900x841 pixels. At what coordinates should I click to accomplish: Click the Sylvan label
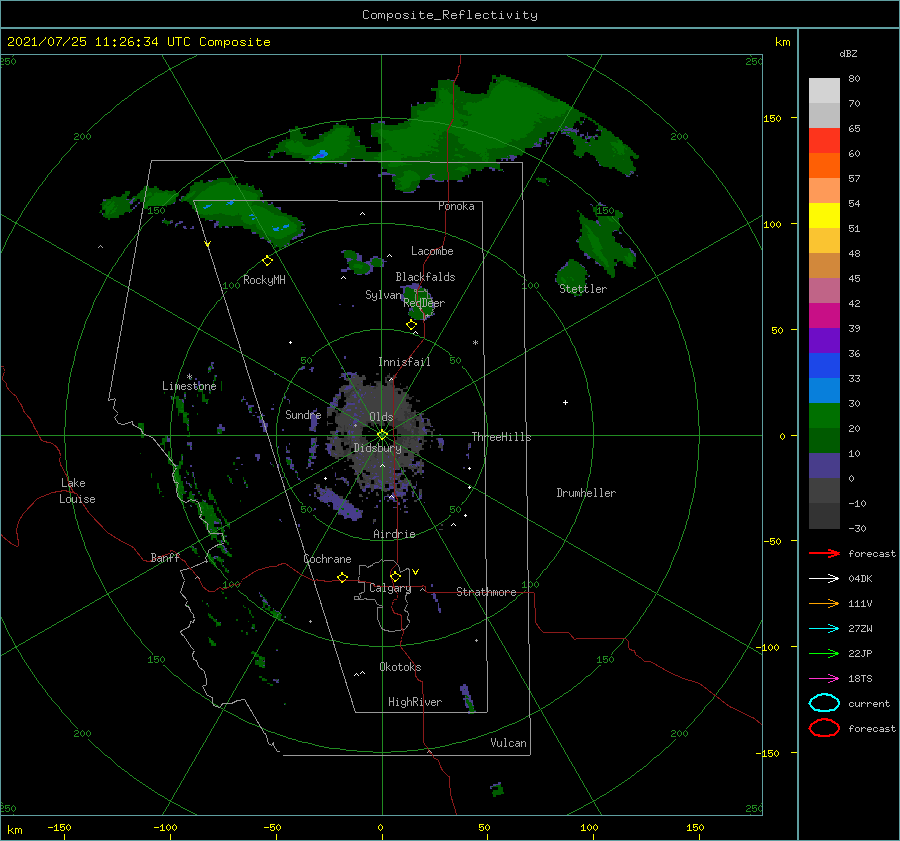coord(383,295)
